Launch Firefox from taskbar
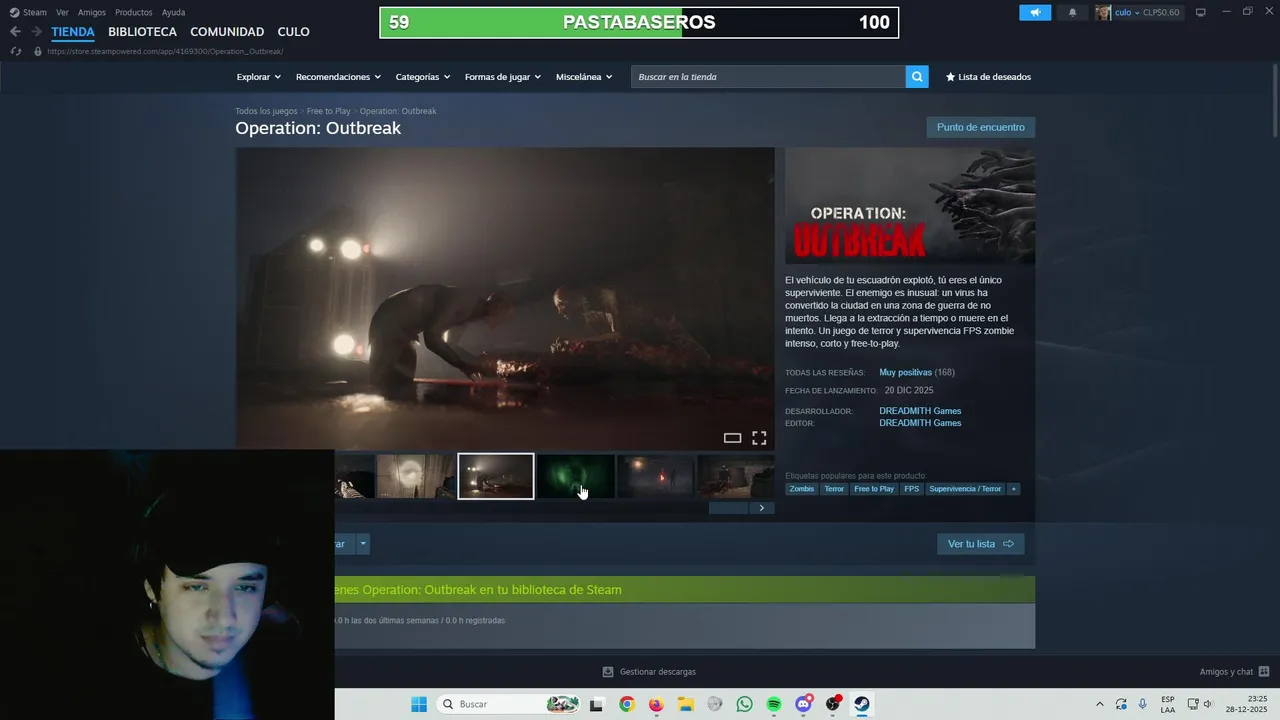The height and width of the screenshot is (720, 1280). 656,704
